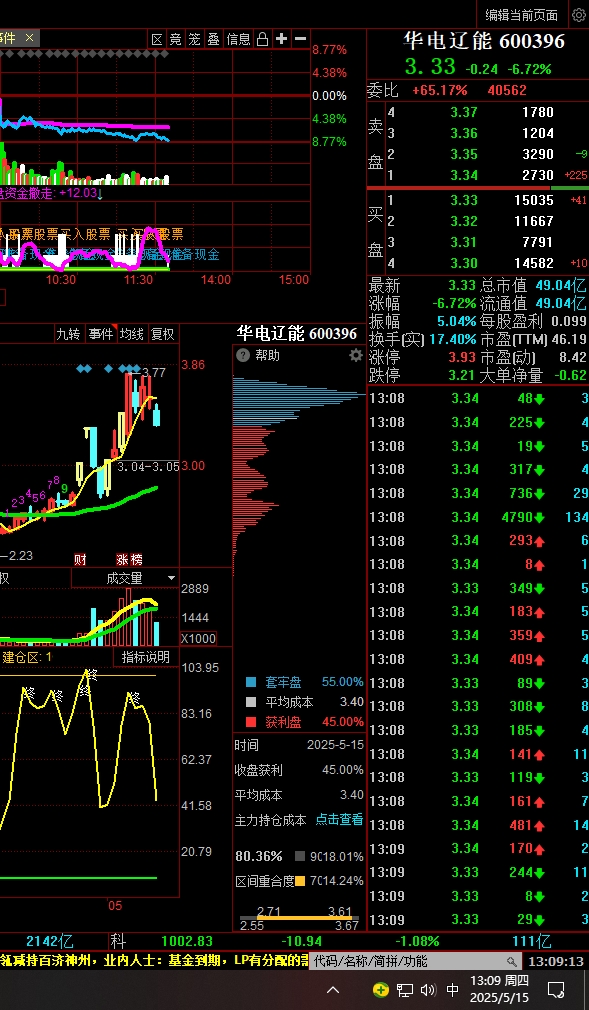The width and height of the screenshot is (589, 1010).
Task: Zoom out with the minus icon
Action: point(300,39)
